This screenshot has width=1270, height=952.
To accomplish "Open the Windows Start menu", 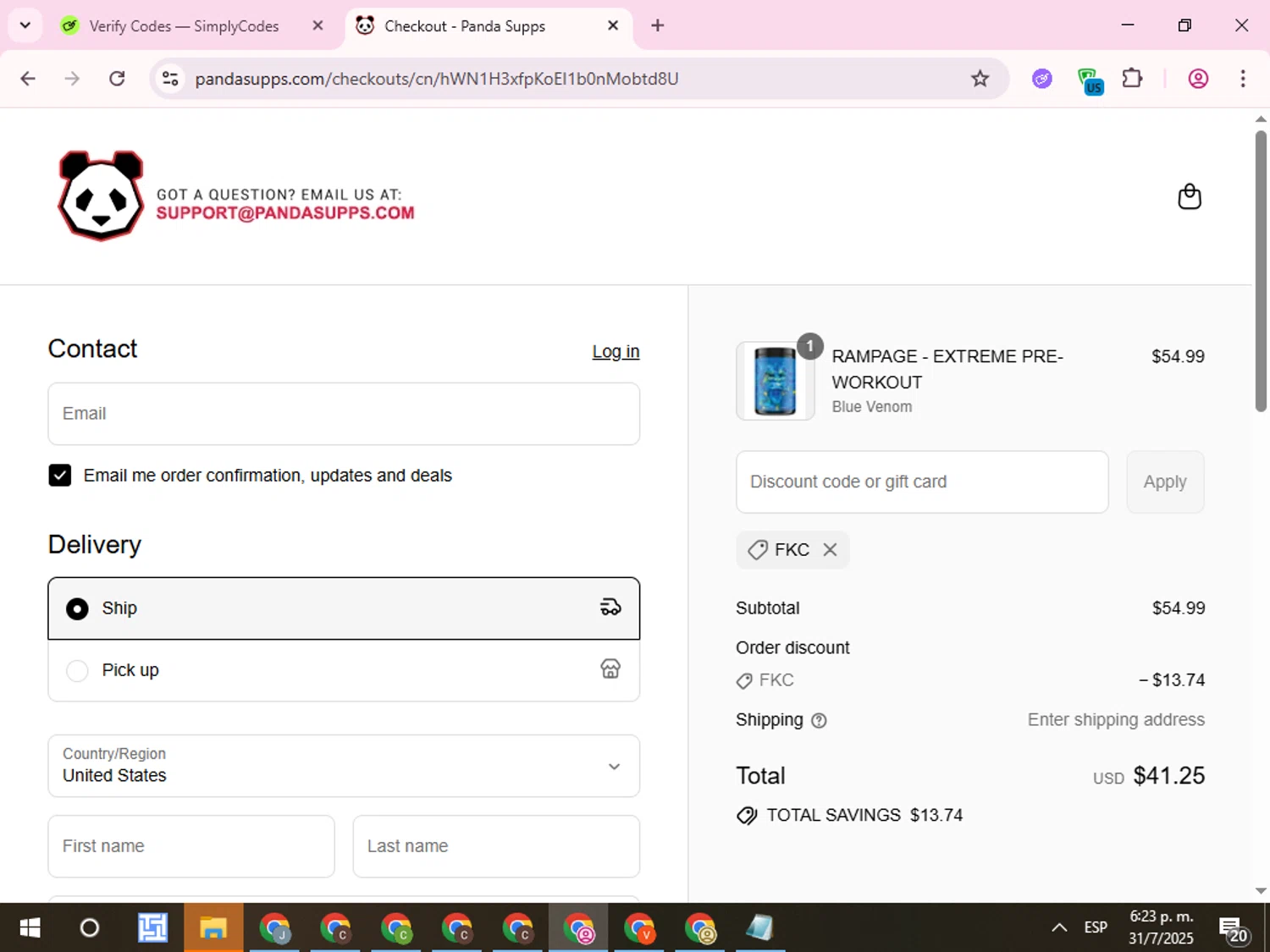I will tap(30, 928).
